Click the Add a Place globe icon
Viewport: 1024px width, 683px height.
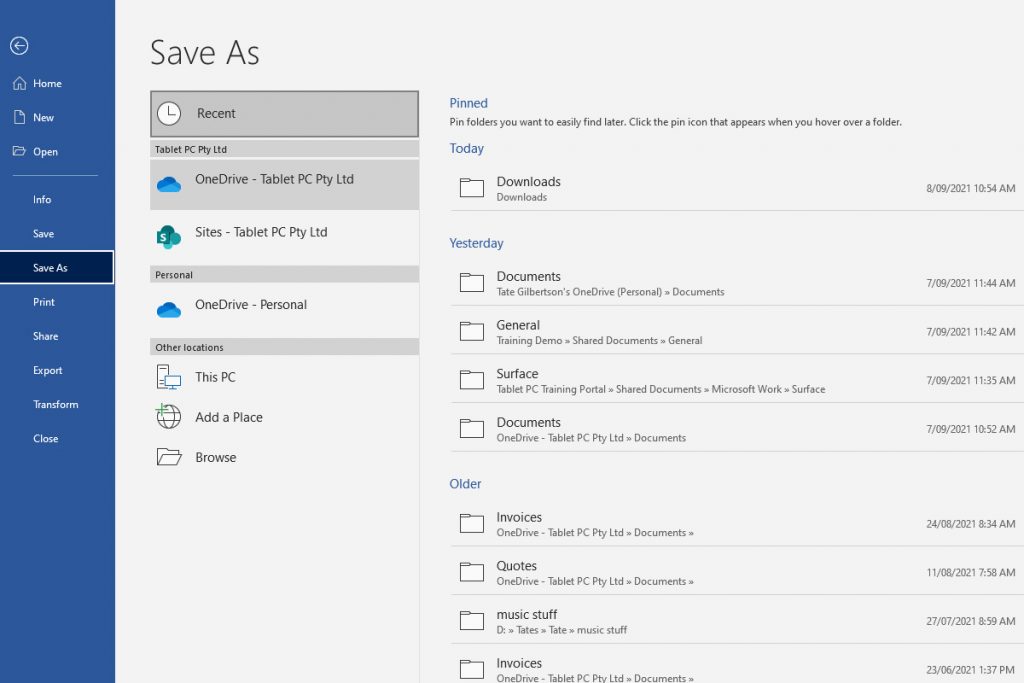[x=168, y=417]
